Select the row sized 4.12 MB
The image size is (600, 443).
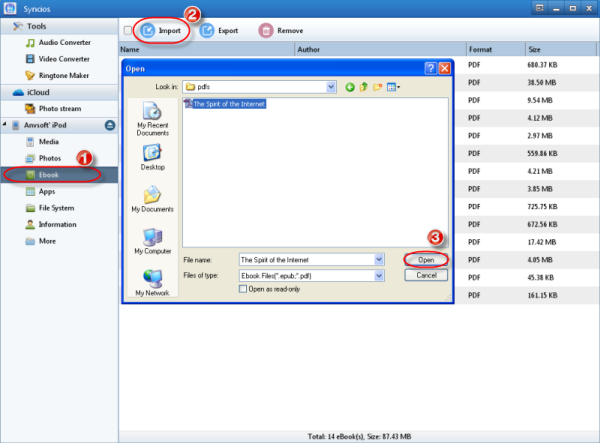(526, 118)
